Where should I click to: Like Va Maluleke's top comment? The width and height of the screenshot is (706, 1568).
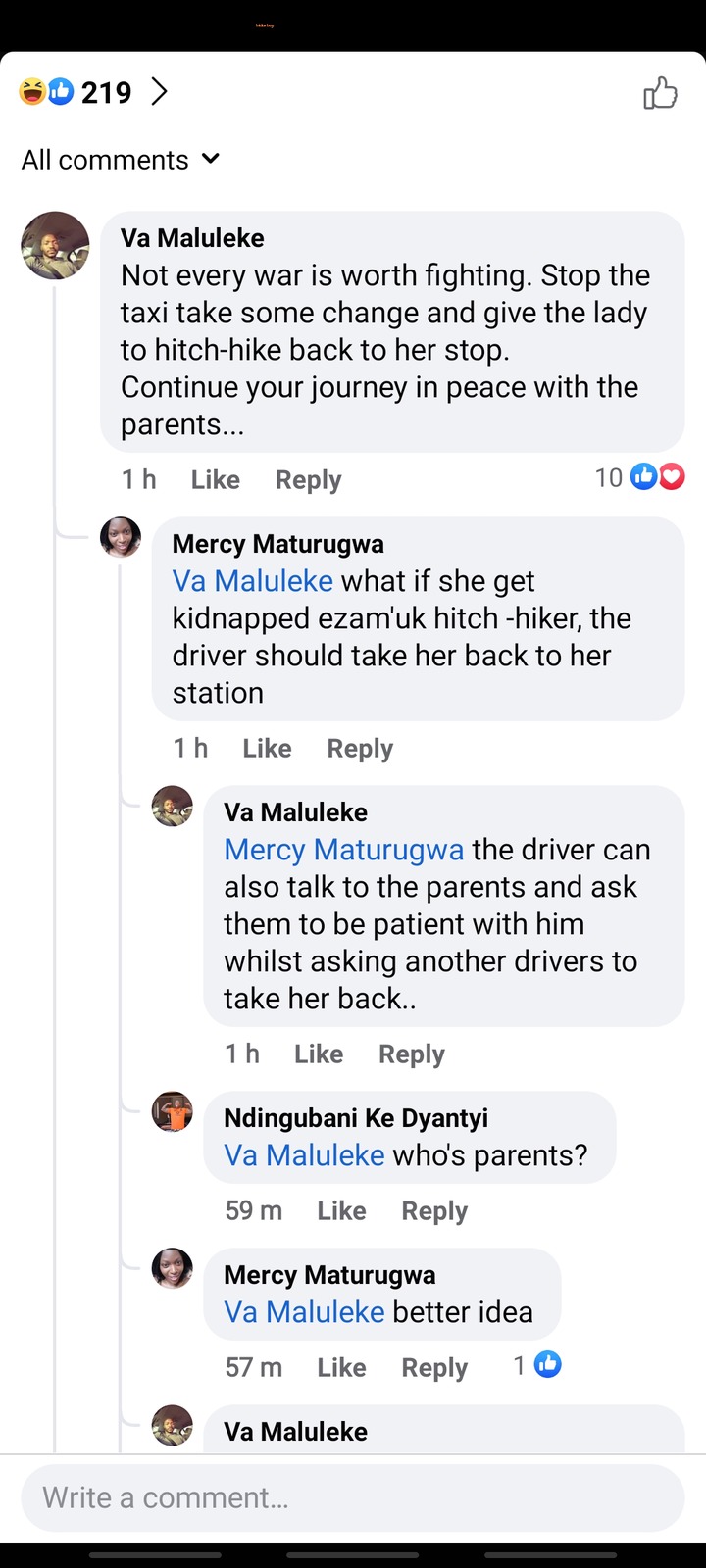pos(215,479)
